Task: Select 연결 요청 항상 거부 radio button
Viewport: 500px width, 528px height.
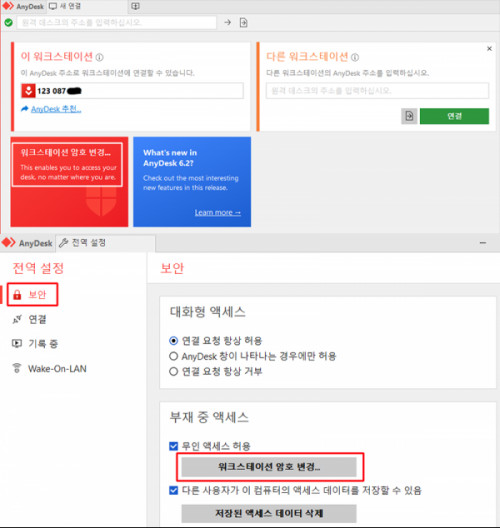Action: [173, 371]
